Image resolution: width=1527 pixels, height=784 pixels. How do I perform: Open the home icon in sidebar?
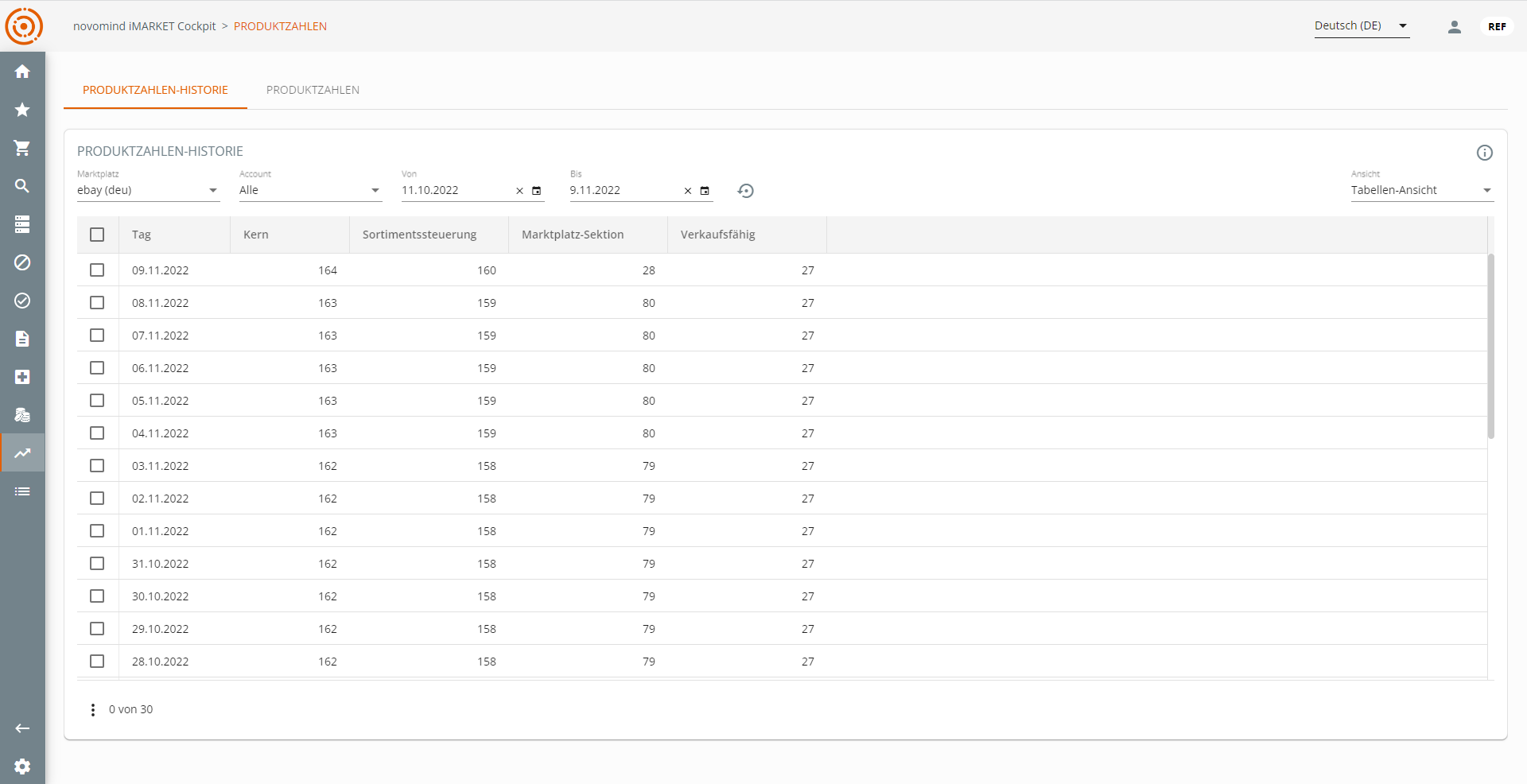(22, 72)
